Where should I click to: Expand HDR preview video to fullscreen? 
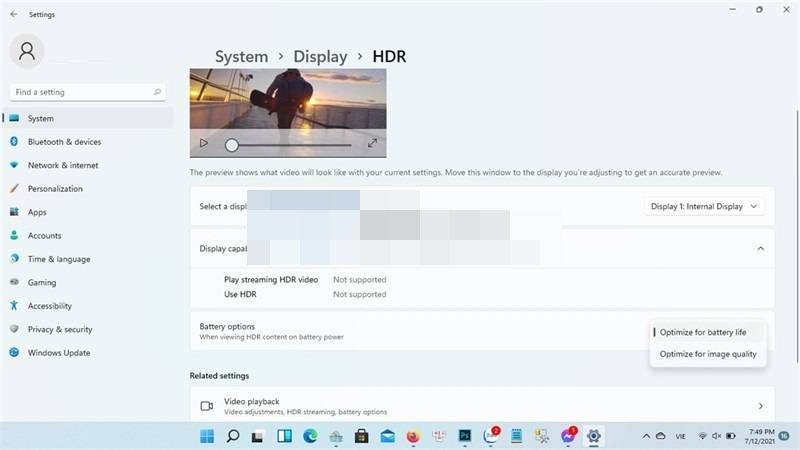[x=372, y=143]
